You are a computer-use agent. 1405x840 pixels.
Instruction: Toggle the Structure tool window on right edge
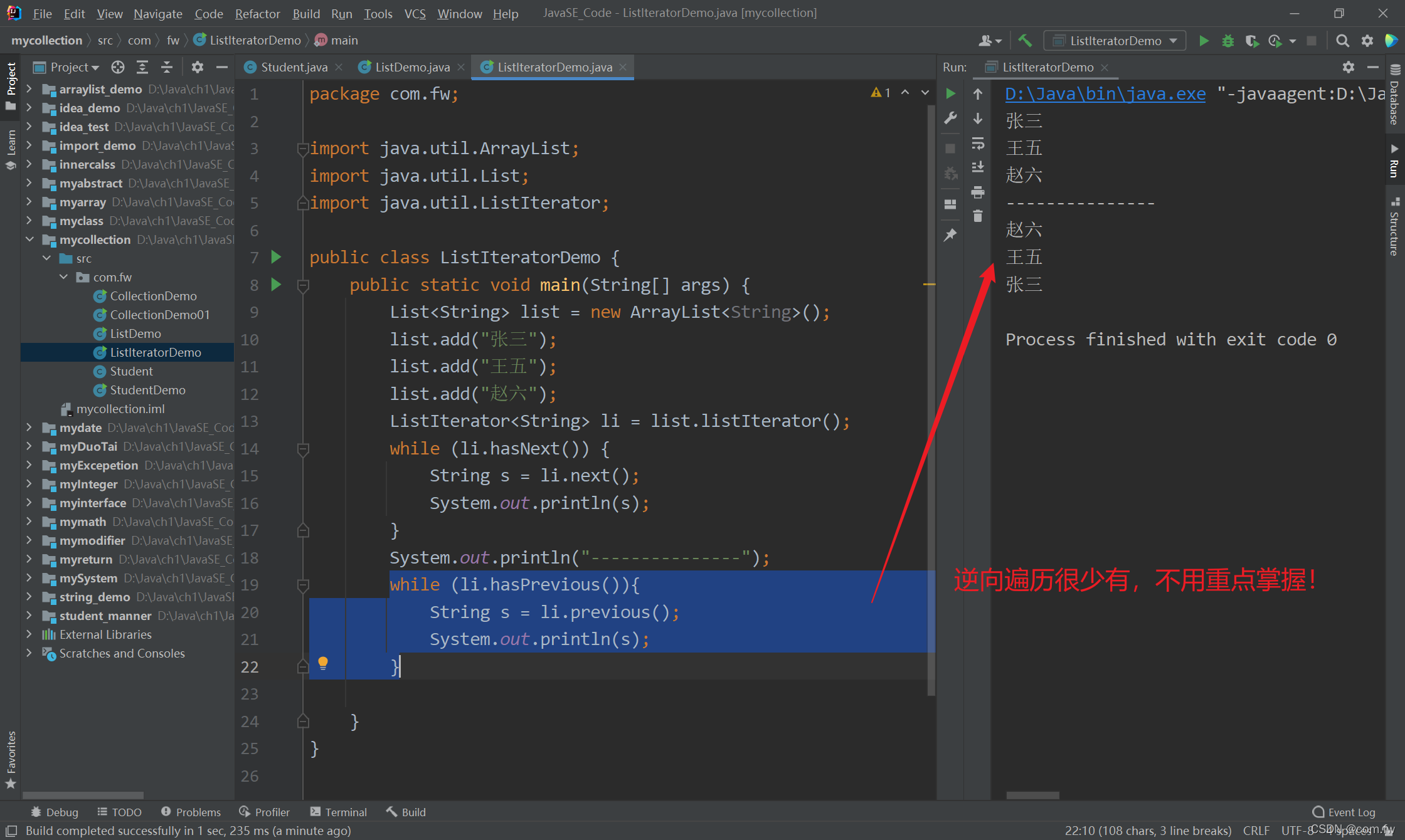click(x=1394, y=227)
